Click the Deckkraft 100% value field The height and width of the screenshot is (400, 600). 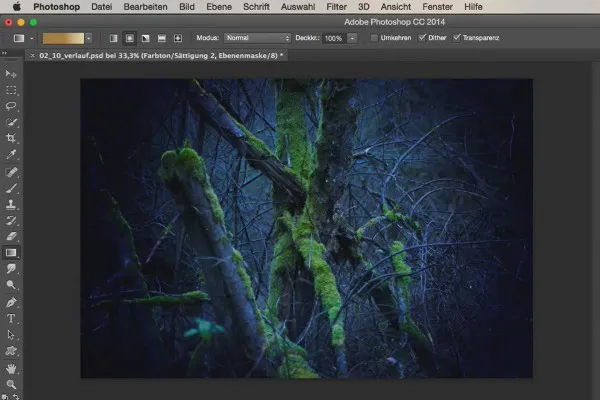334,38
